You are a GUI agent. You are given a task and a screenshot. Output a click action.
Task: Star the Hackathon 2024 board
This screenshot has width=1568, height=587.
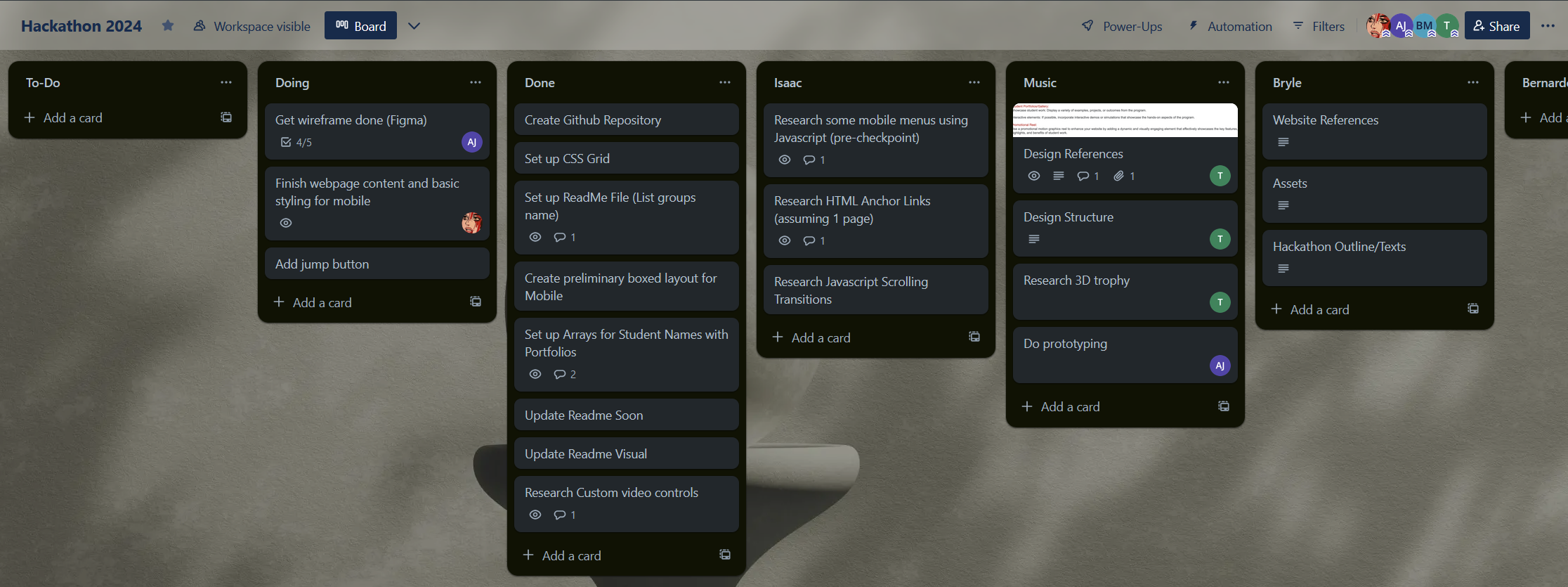167,26
